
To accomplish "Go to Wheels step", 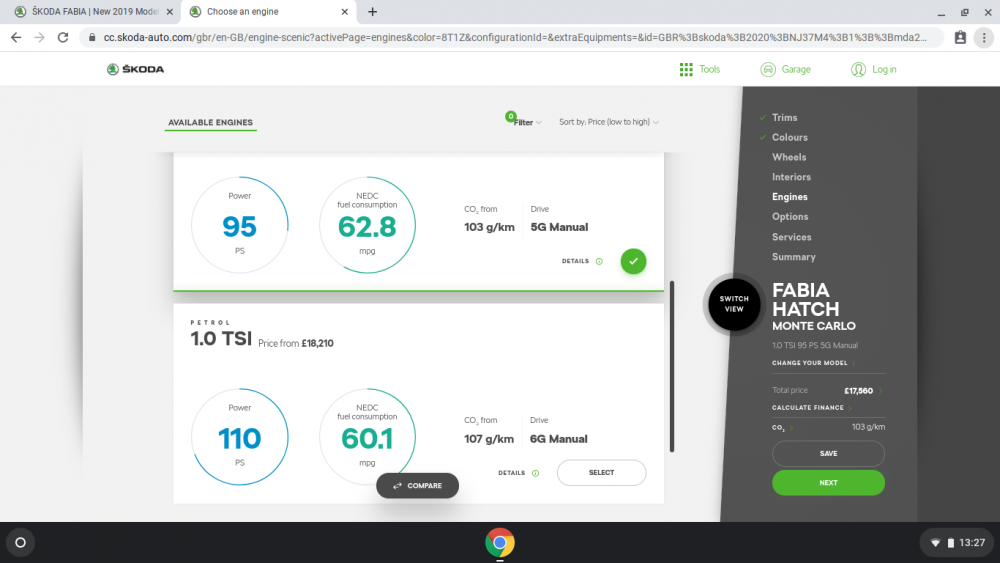I will pyautogui.click(x=789, y=157).
